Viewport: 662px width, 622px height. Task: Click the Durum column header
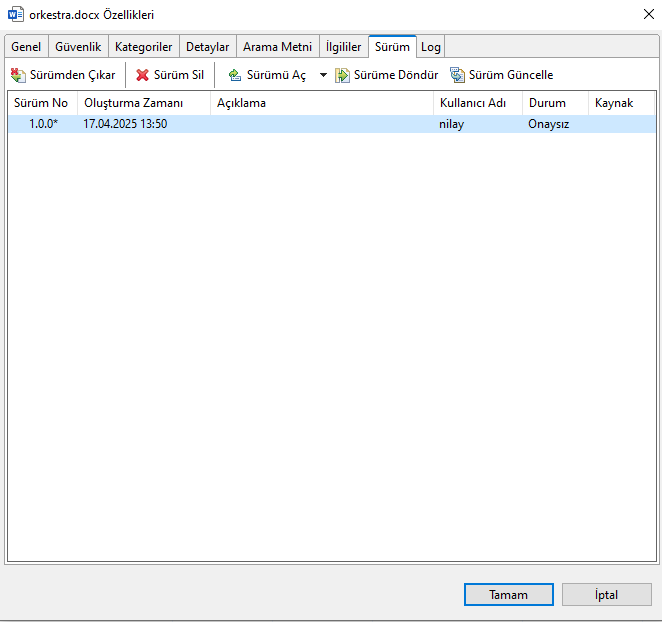coord(547,103)
